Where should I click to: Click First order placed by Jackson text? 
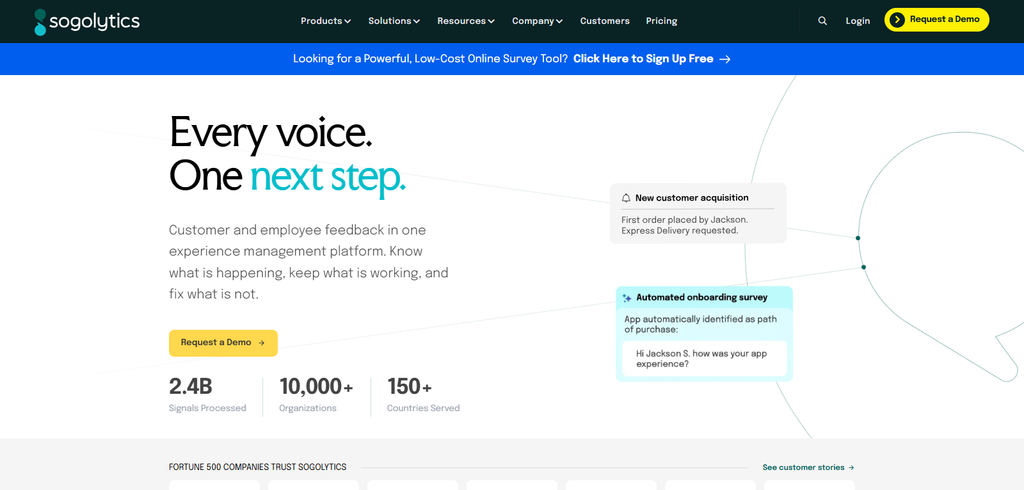tap(684, 220)
